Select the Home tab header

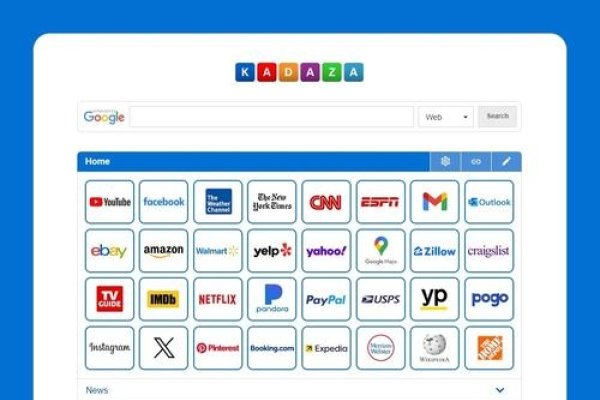point(98,162)
